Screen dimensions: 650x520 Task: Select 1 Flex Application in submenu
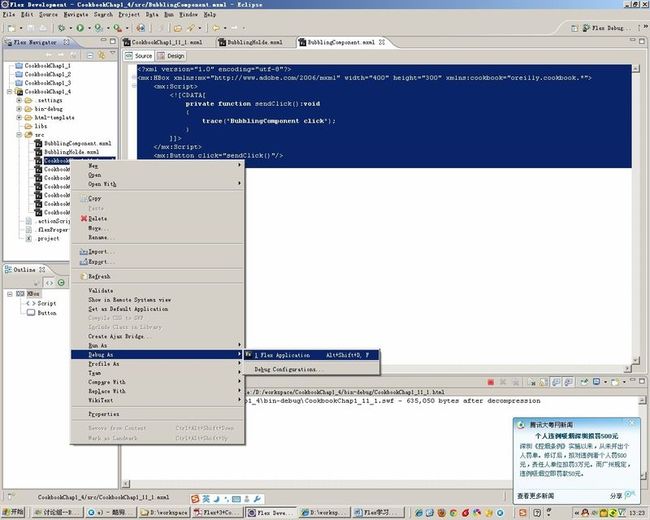[x=311, y=355]
